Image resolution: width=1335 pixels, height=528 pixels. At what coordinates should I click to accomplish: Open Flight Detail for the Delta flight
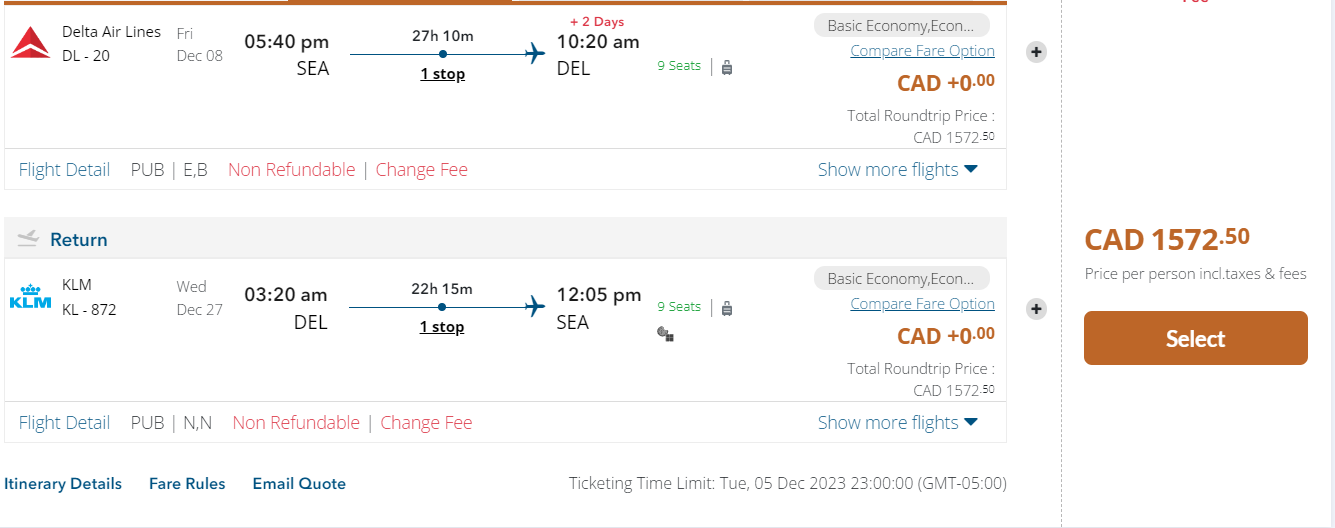[64, 170]
